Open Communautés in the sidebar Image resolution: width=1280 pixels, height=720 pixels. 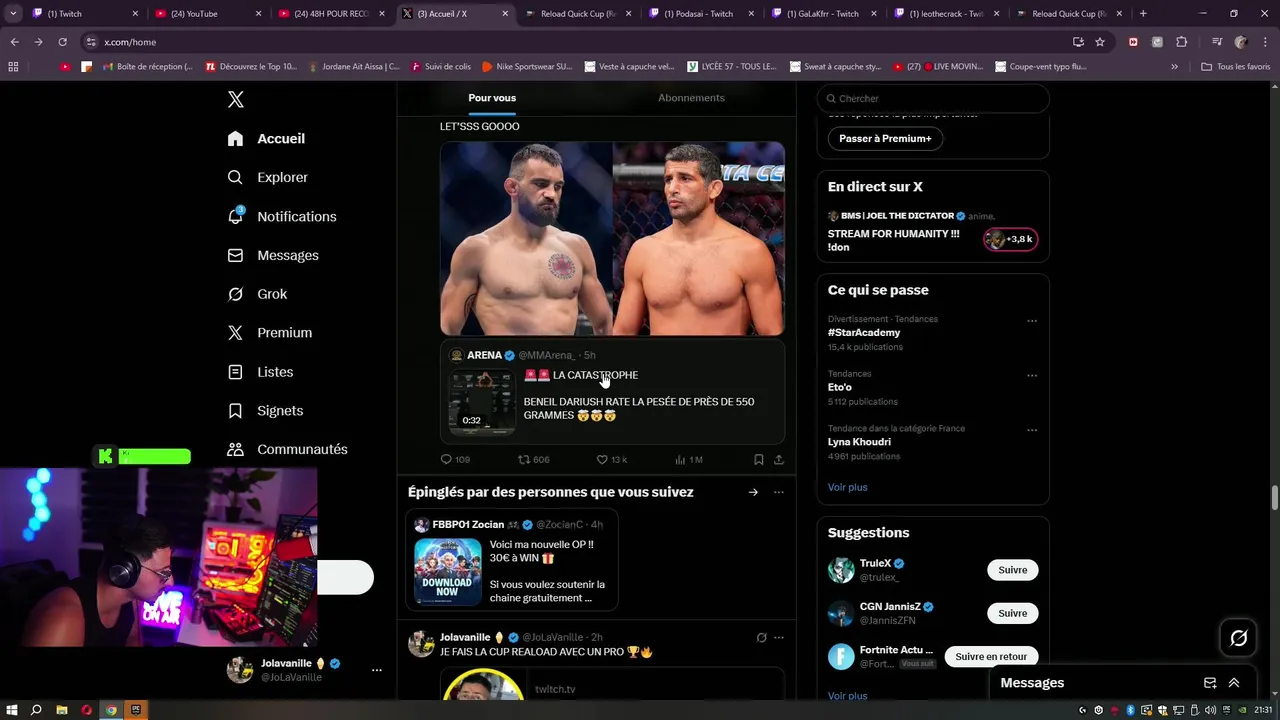click(x=287, y=449)
